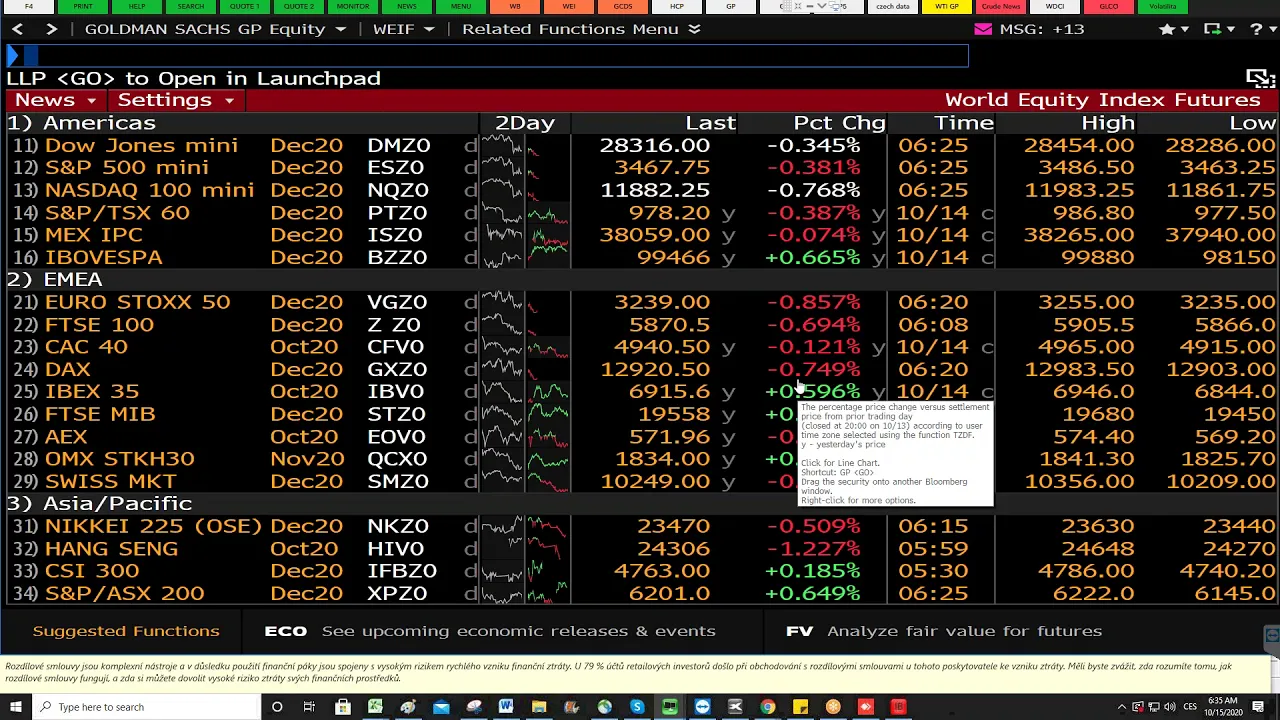1280x720 pixels.
Task: Open Mail app in taskbar
Action: [441, 707]
